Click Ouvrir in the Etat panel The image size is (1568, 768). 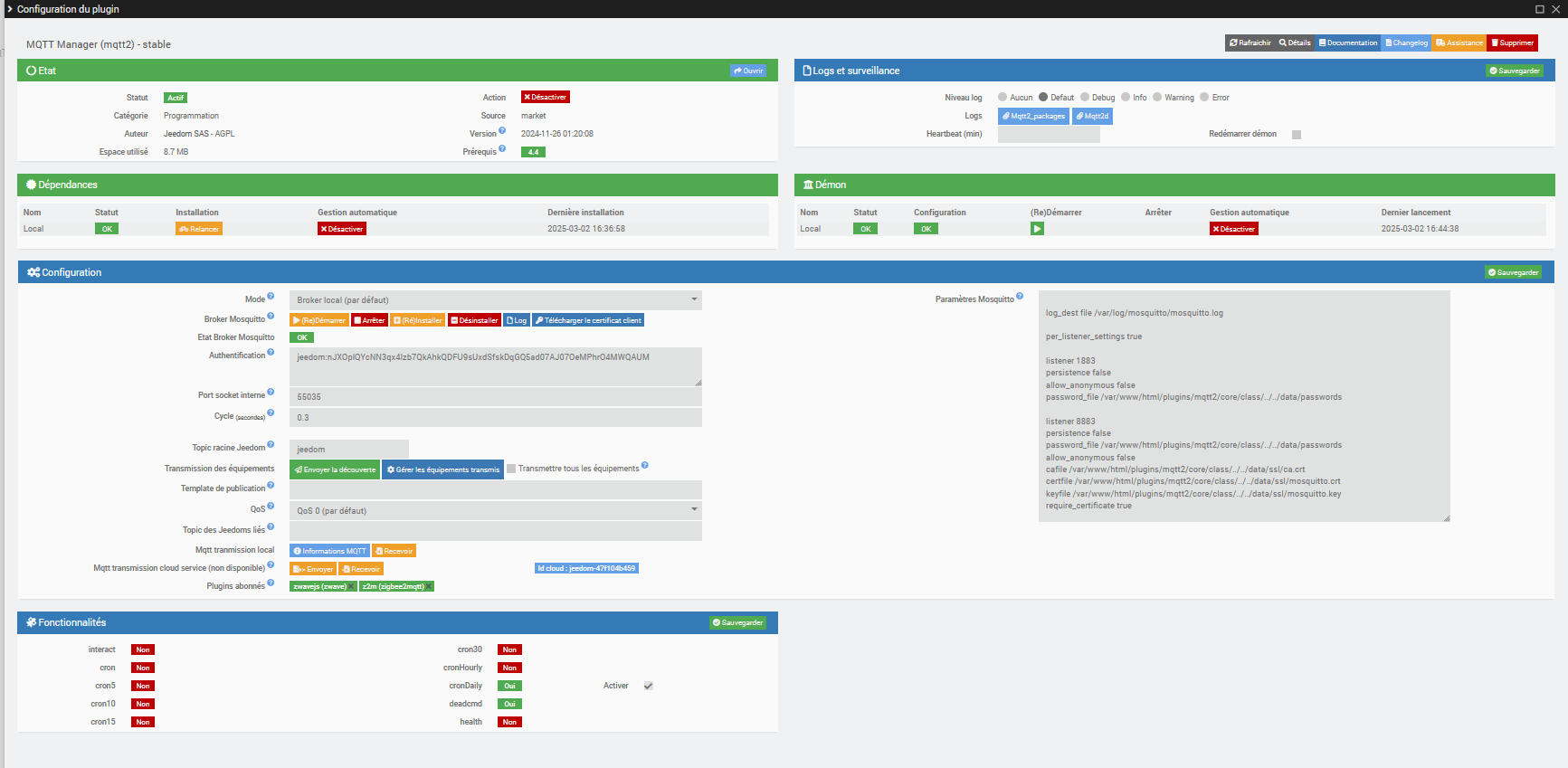[748, 71]
